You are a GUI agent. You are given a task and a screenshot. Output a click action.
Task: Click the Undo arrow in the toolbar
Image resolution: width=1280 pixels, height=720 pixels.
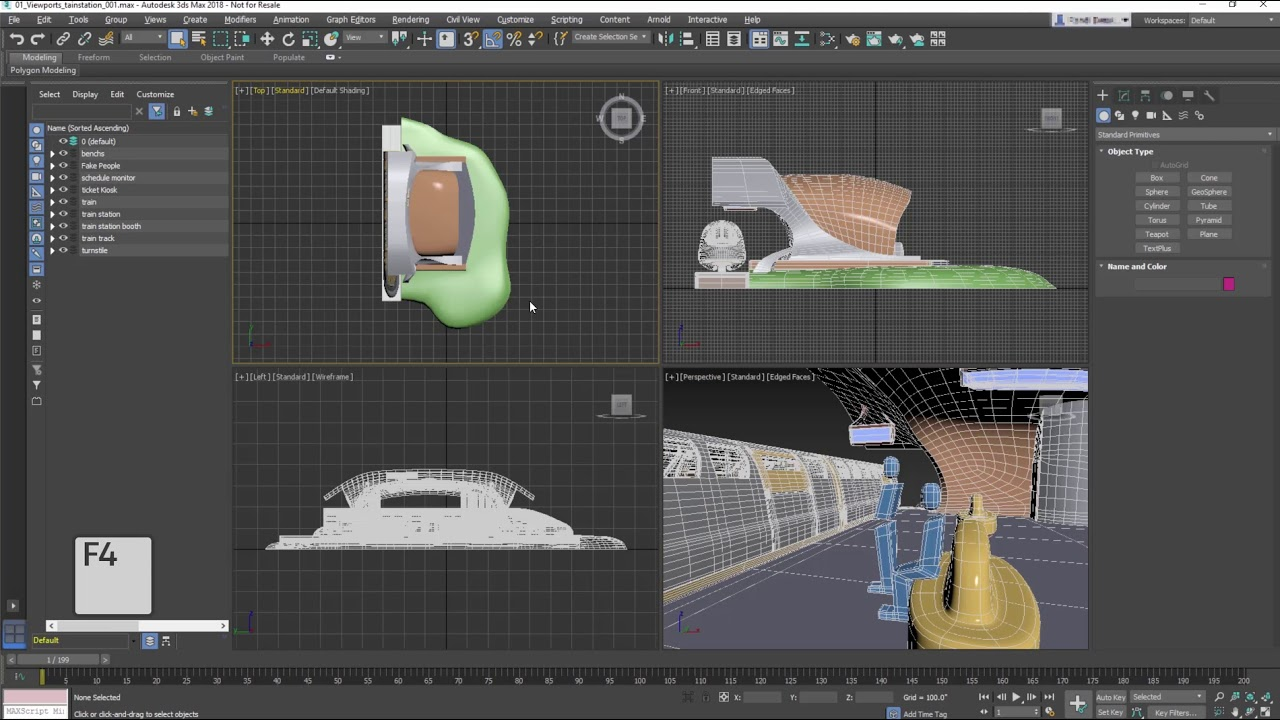pyautogui.click(x=17, y=39)
